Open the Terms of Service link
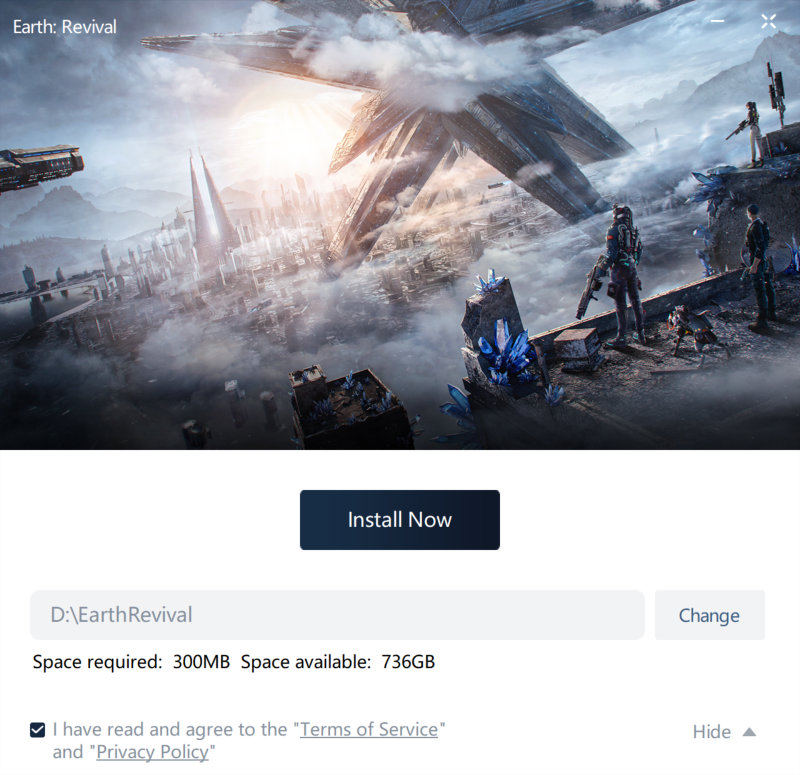This screenshot has height=775, width=800. click(369, 729)
